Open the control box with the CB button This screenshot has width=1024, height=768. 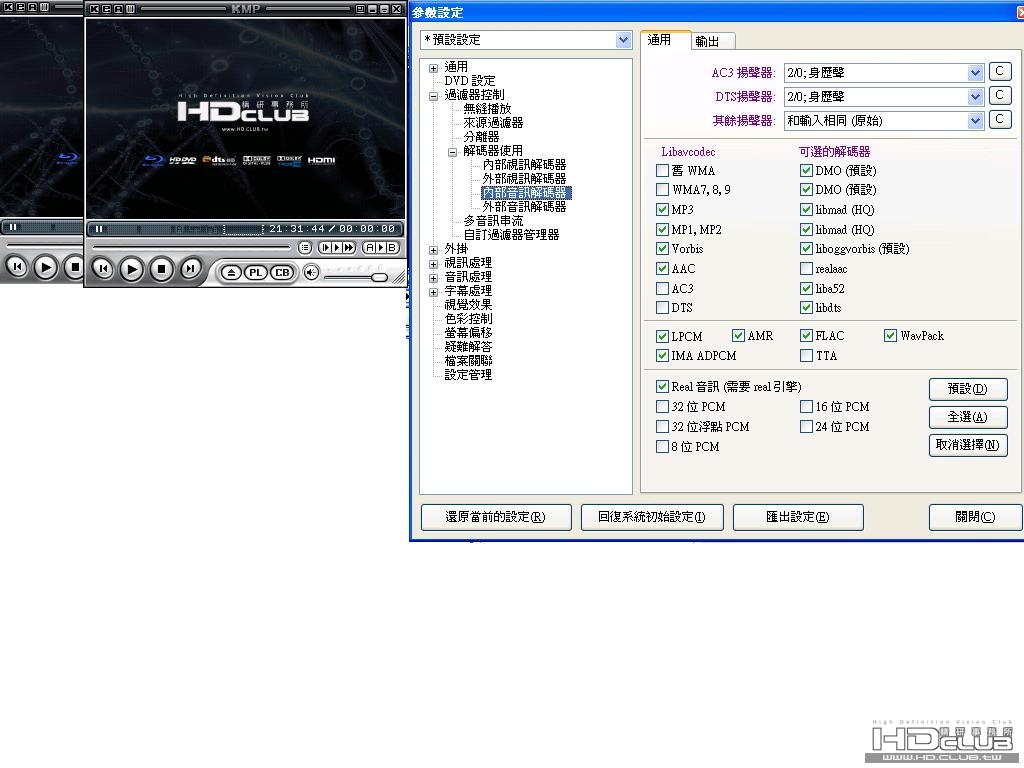click(282, 272)
